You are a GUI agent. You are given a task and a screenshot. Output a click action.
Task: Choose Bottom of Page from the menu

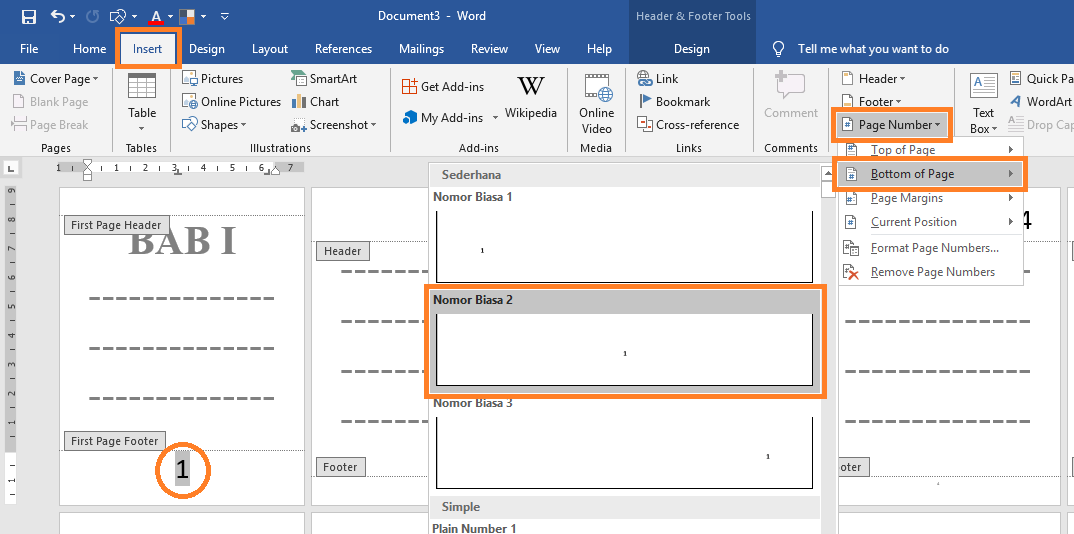[930, 174]
